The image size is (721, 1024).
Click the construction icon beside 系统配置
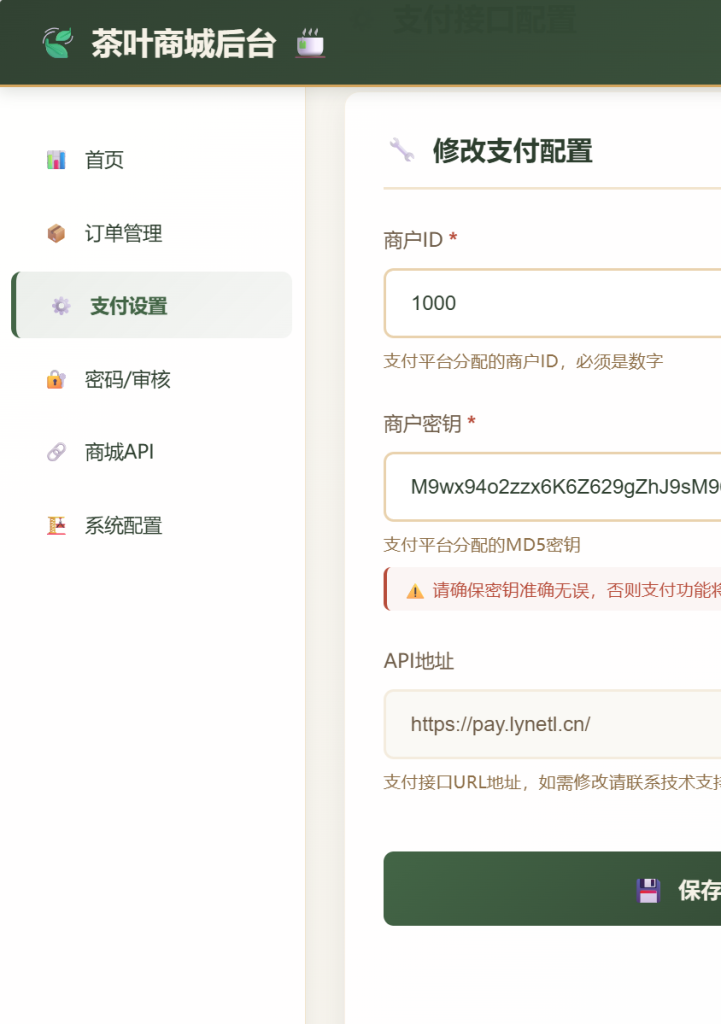tap(56, 525)
